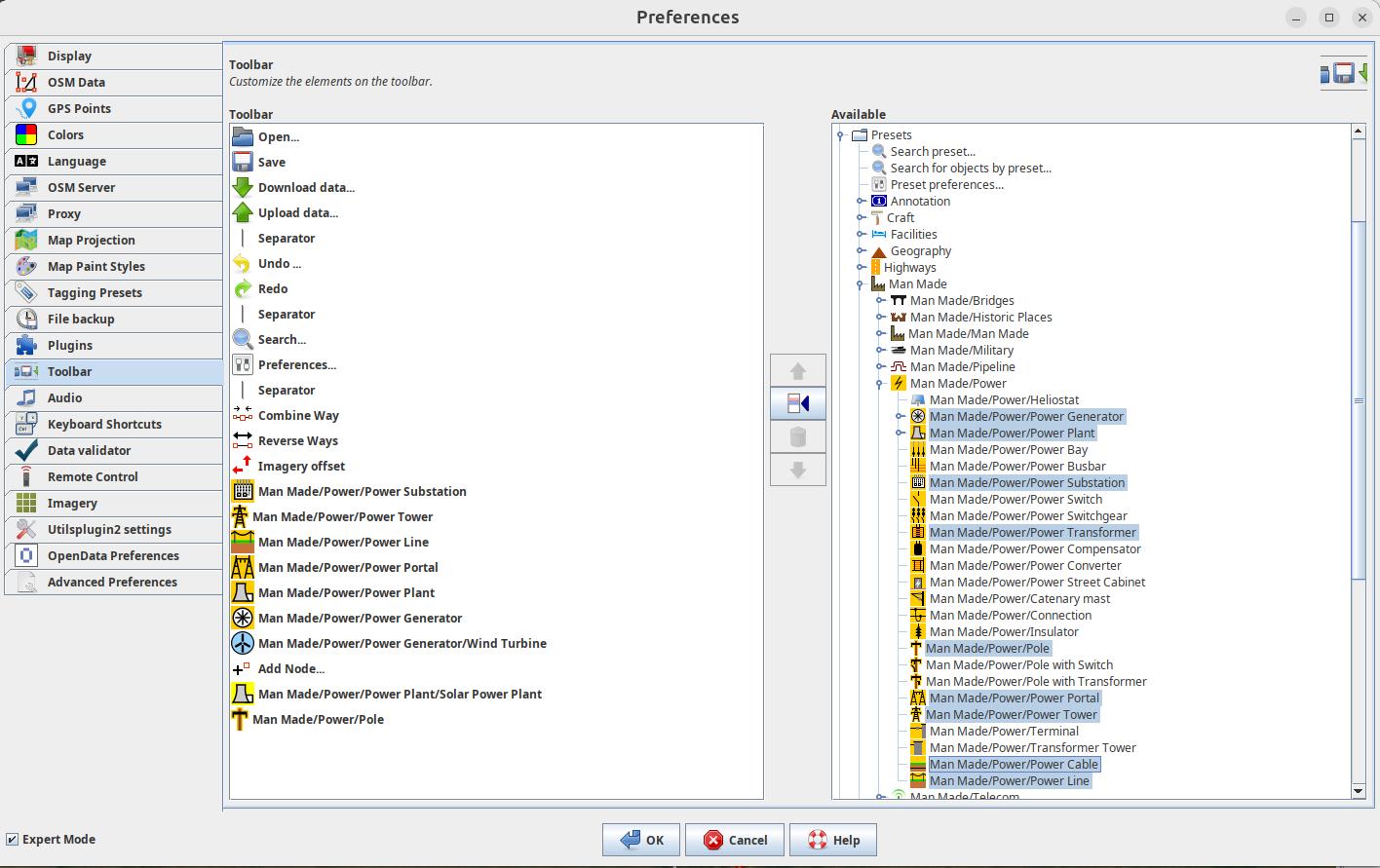Click the Power Substation icon in toolbar list
Image resolution: width=1380 pixels, height=868 pixels.
(243, 491)
